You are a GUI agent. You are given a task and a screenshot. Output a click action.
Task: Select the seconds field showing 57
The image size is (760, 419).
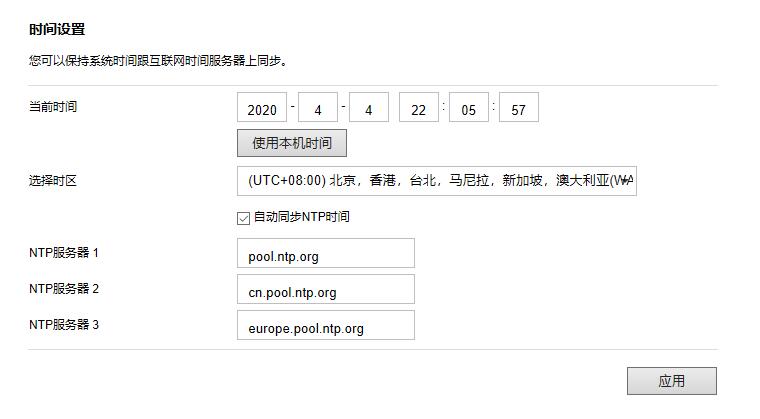point(518,109)
